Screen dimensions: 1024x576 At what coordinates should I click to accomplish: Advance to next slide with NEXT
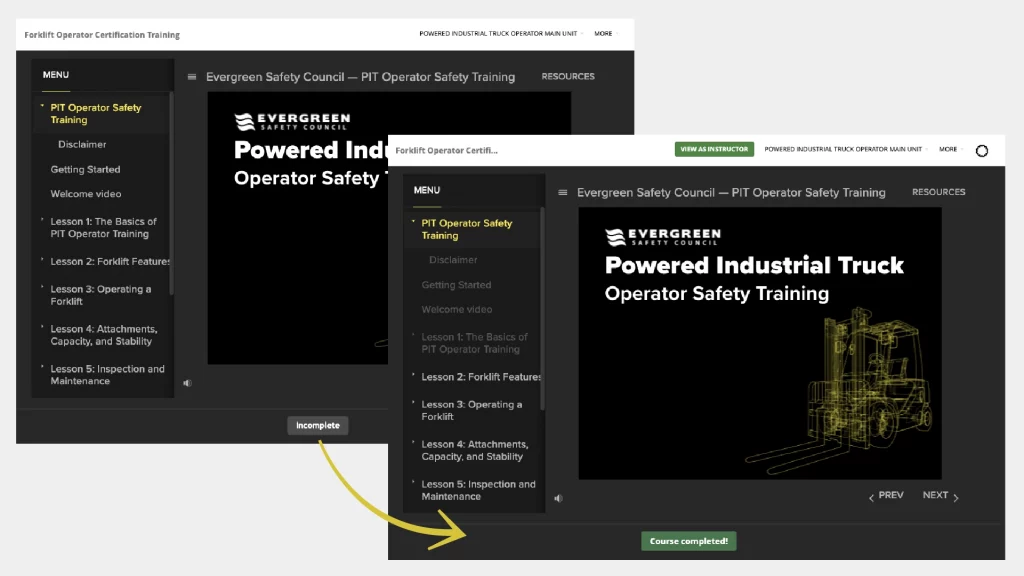(940, 496)
